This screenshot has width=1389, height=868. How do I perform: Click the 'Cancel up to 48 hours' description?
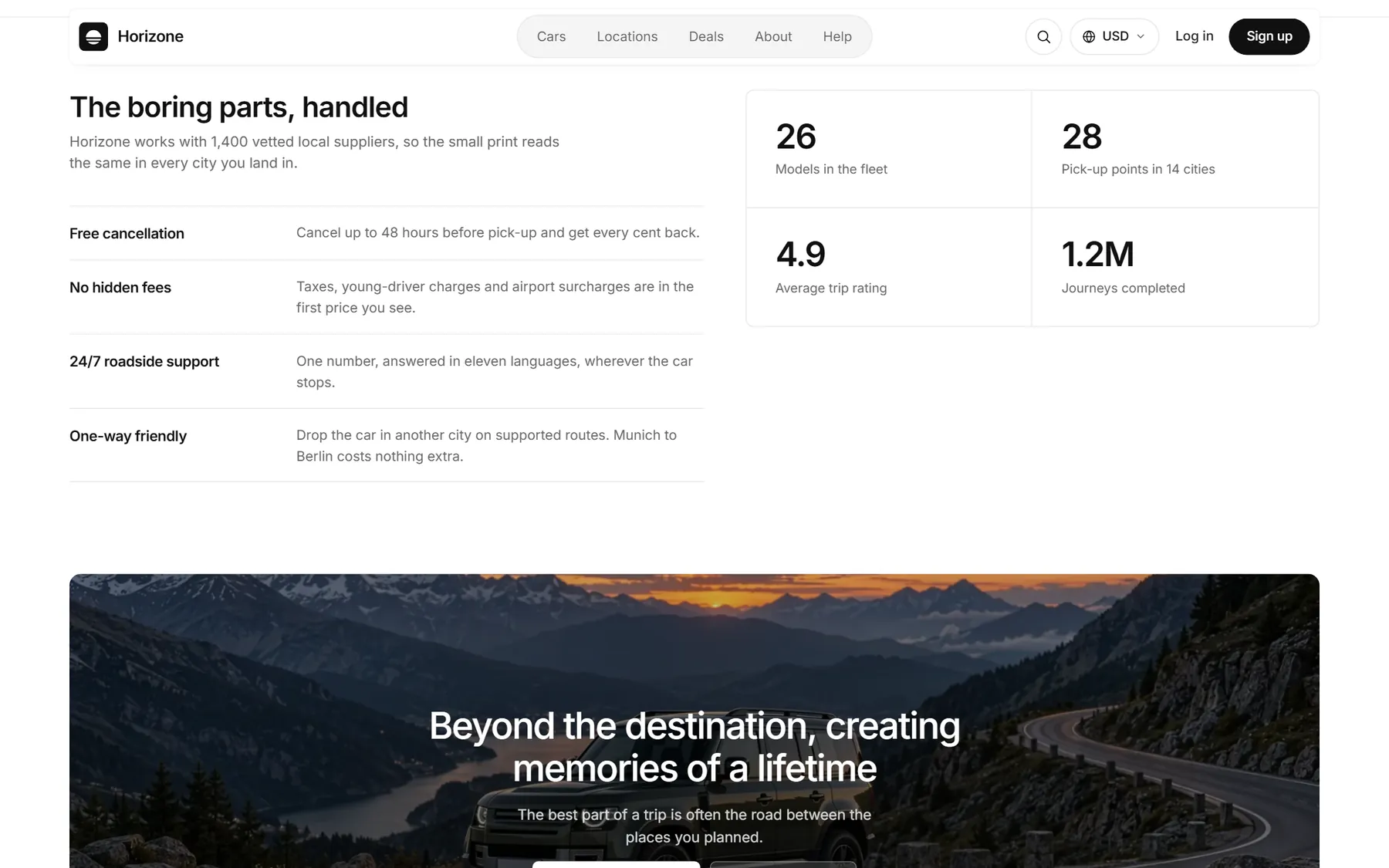click(x=498, y=233)
